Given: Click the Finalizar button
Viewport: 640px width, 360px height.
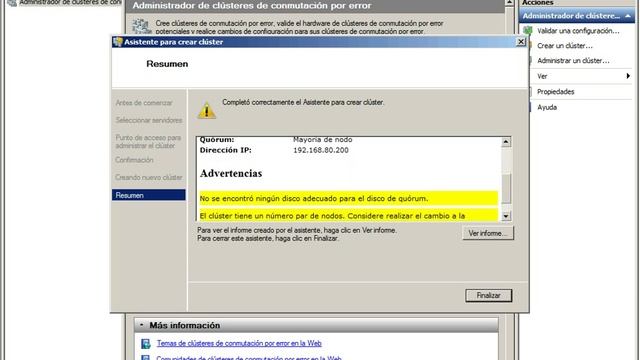Looking at the screenshot, I should coord(488,296).
